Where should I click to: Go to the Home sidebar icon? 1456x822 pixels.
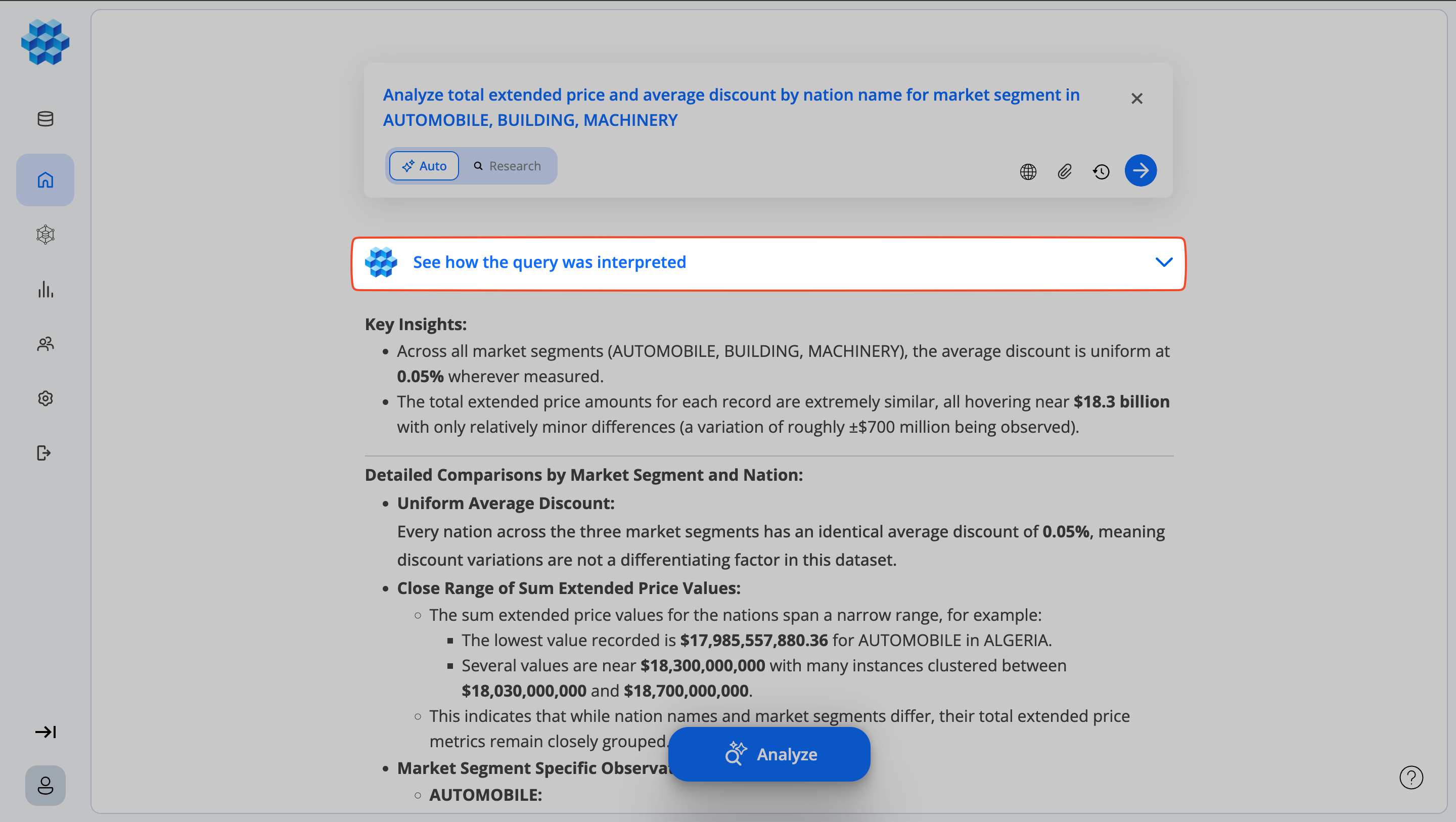tap(45, 180)
